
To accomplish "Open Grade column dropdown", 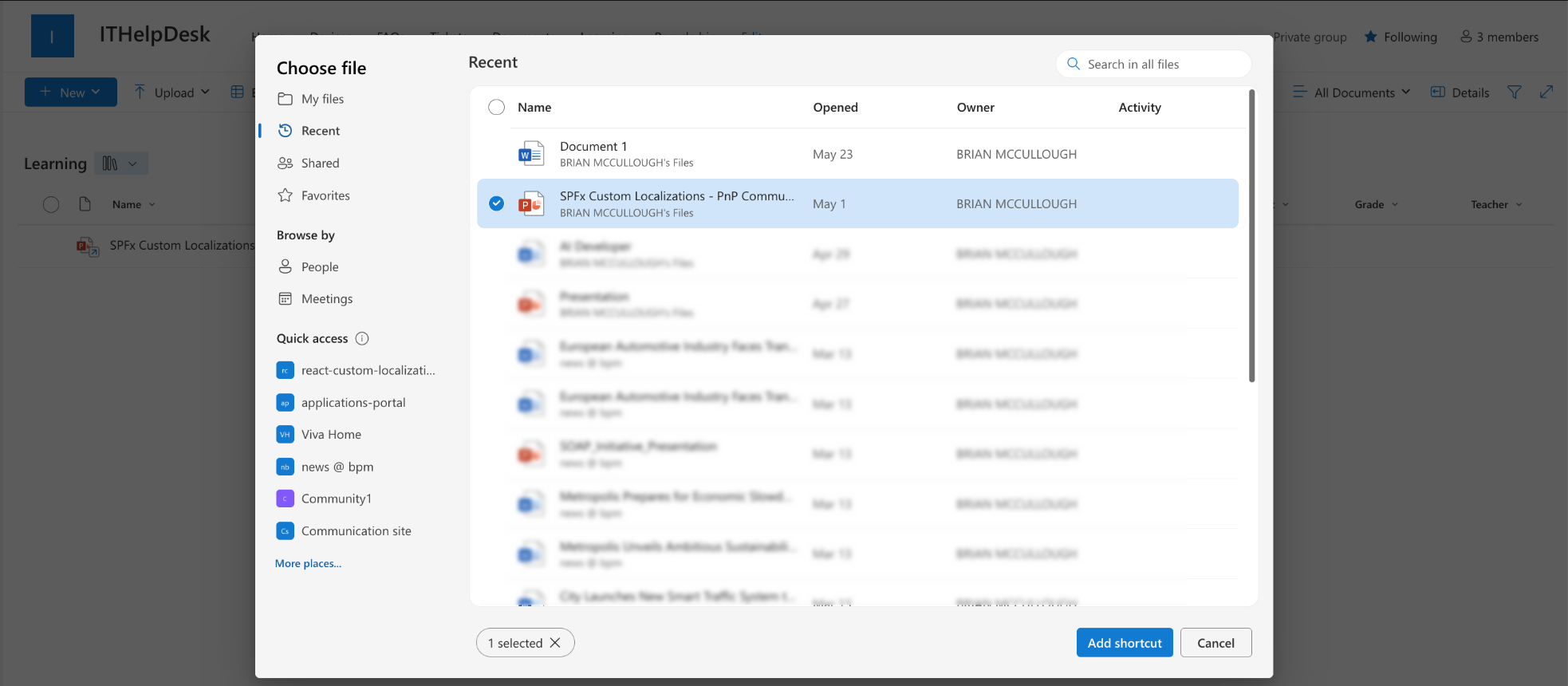I will coord(1377,204).
